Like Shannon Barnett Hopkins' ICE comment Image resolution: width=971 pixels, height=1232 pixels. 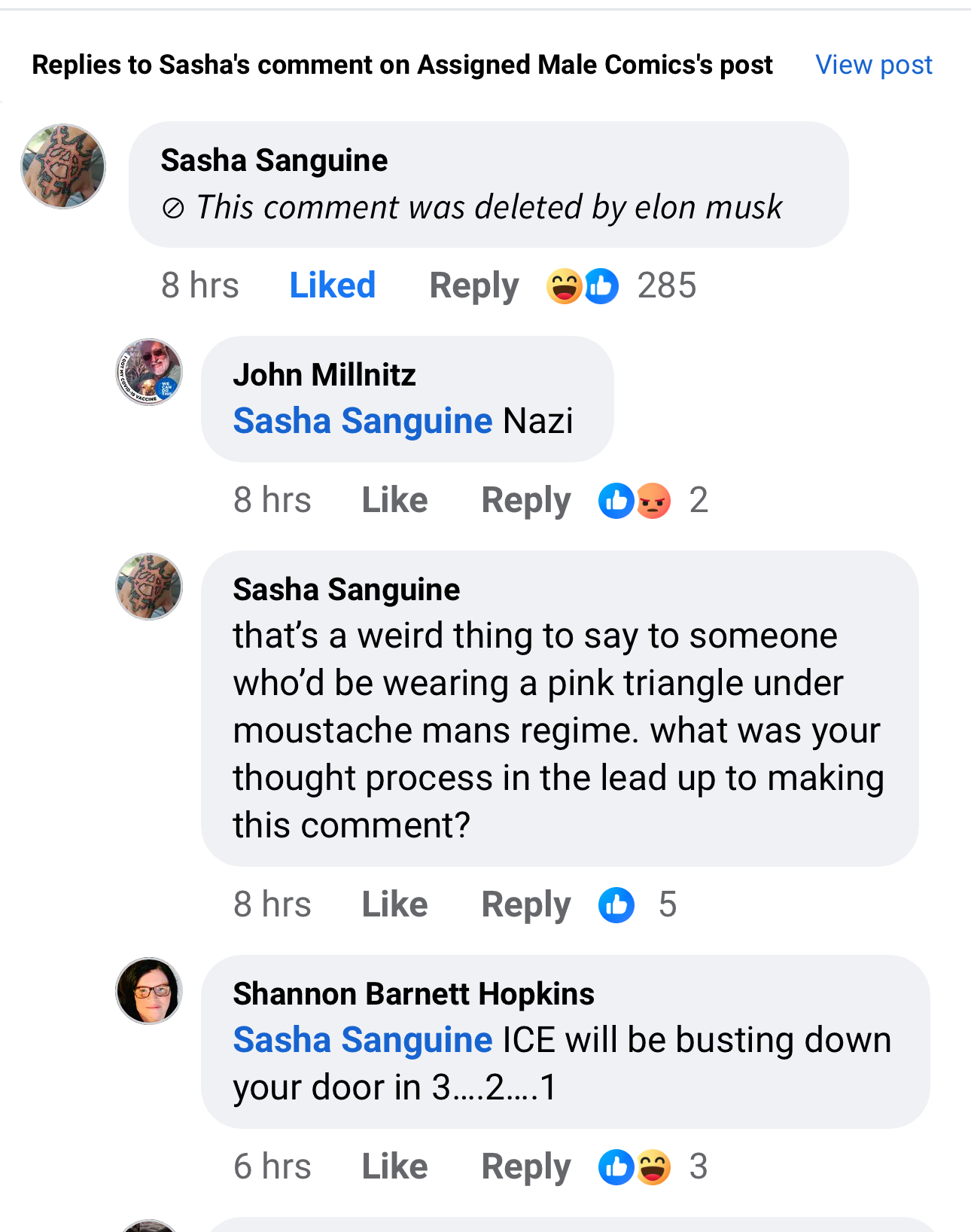395,1166
